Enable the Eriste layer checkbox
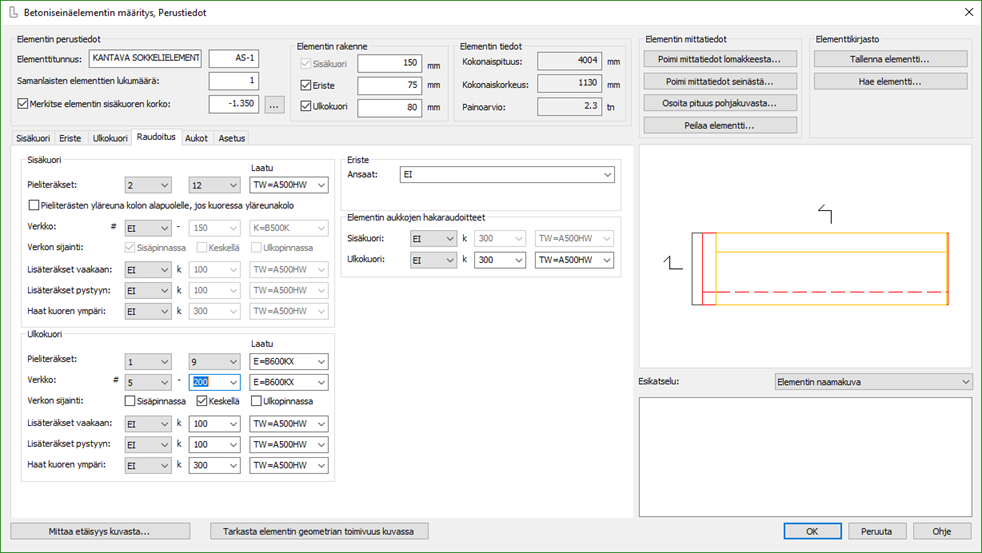The width and height of the screenshot is (982, 553). pos(308,86)
